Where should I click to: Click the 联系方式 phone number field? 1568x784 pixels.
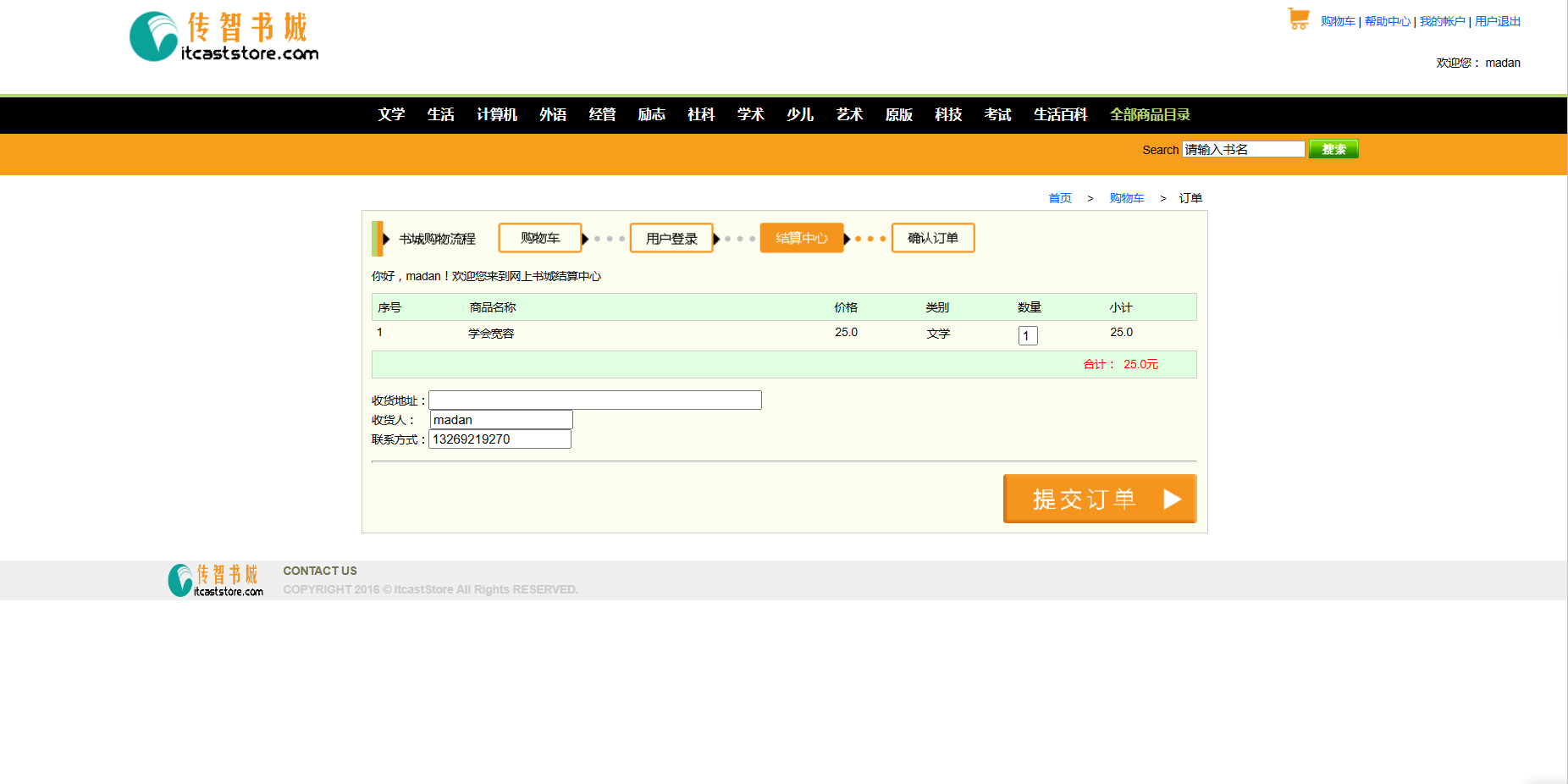click(x=500, y=439)
